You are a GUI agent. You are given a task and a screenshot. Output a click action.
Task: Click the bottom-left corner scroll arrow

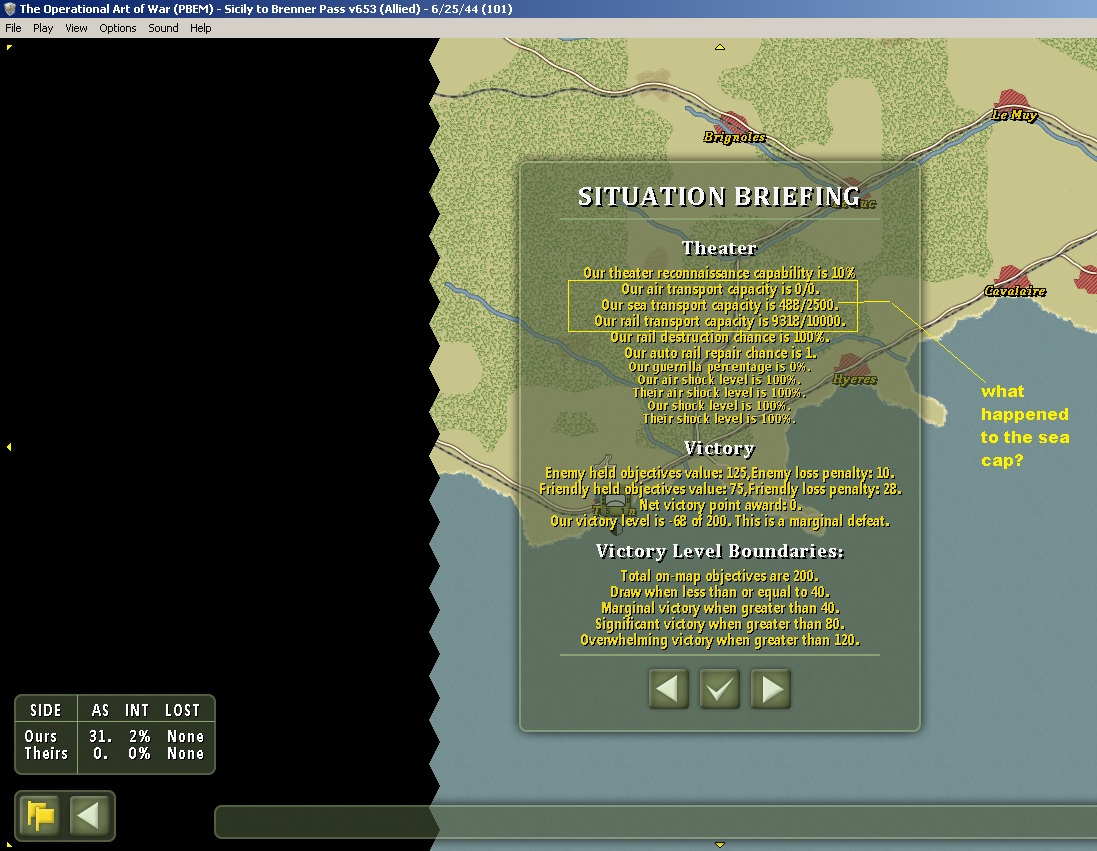point(9,844)
